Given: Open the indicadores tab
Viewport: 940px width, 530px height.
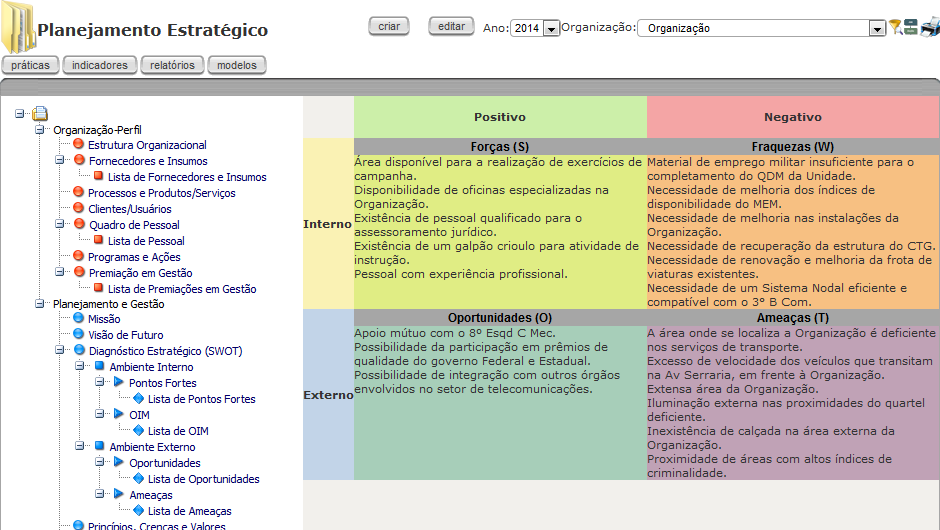Looking at the screenshot, I should tap(100, 65).
